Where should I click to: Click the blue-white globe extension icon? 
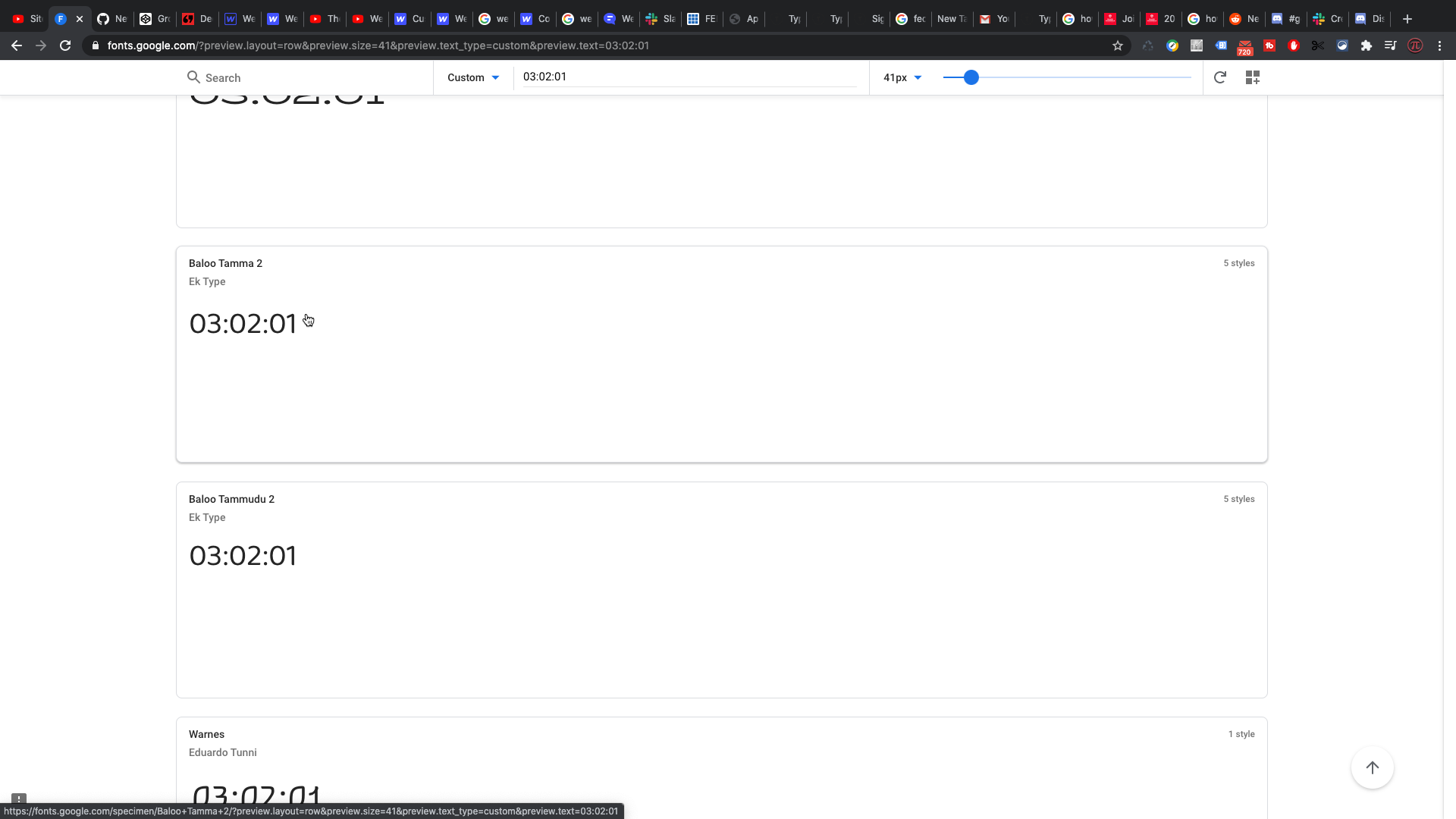1342,45
